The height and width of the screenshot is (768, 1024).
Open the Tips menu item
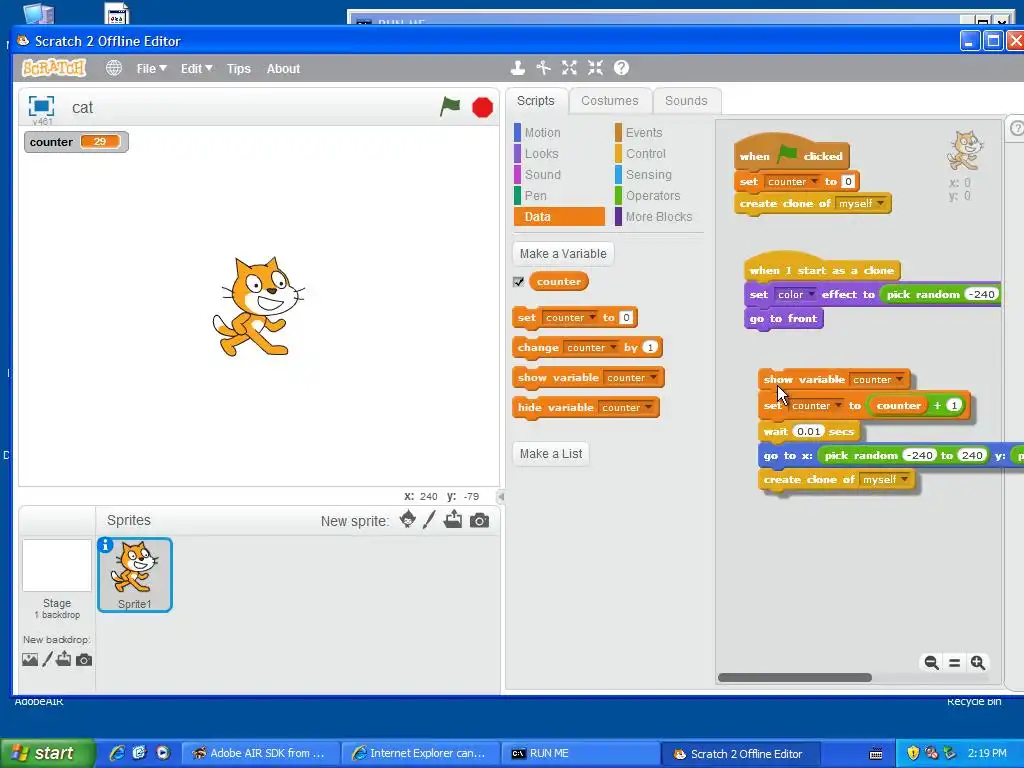[238, 69]
